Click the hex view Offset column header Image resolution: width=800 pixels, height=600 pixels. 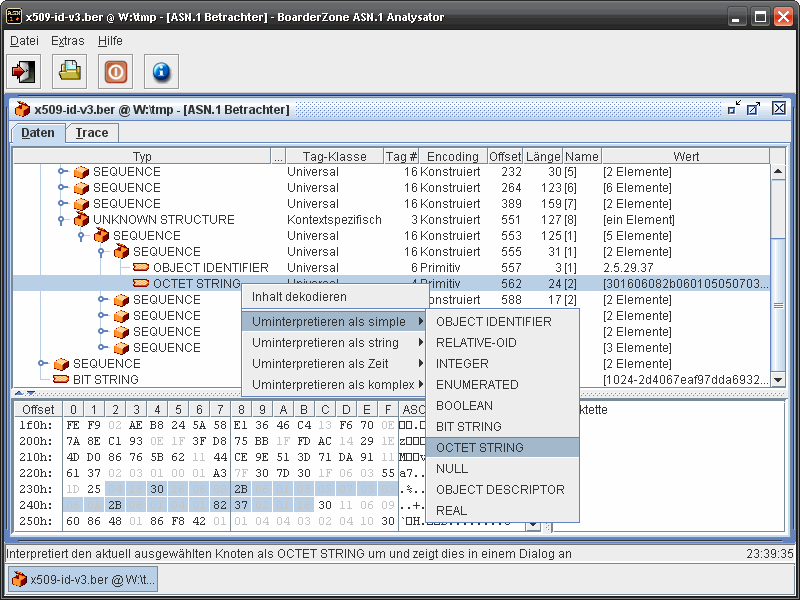(38, 409)
